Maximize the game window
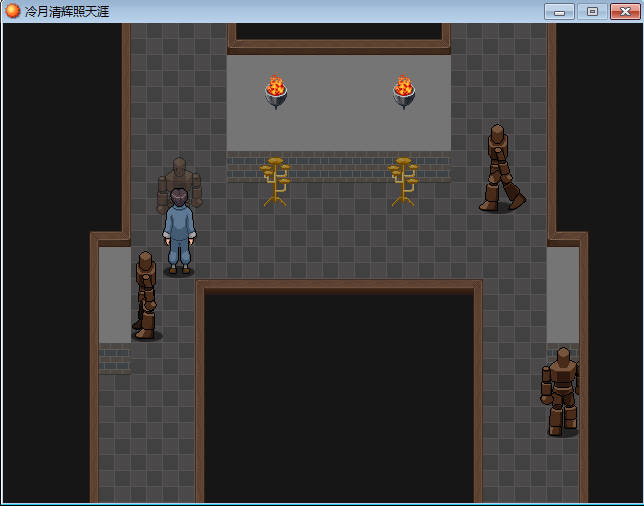Image resolution: width=644 pixels, height=506 pixels. 592,11
